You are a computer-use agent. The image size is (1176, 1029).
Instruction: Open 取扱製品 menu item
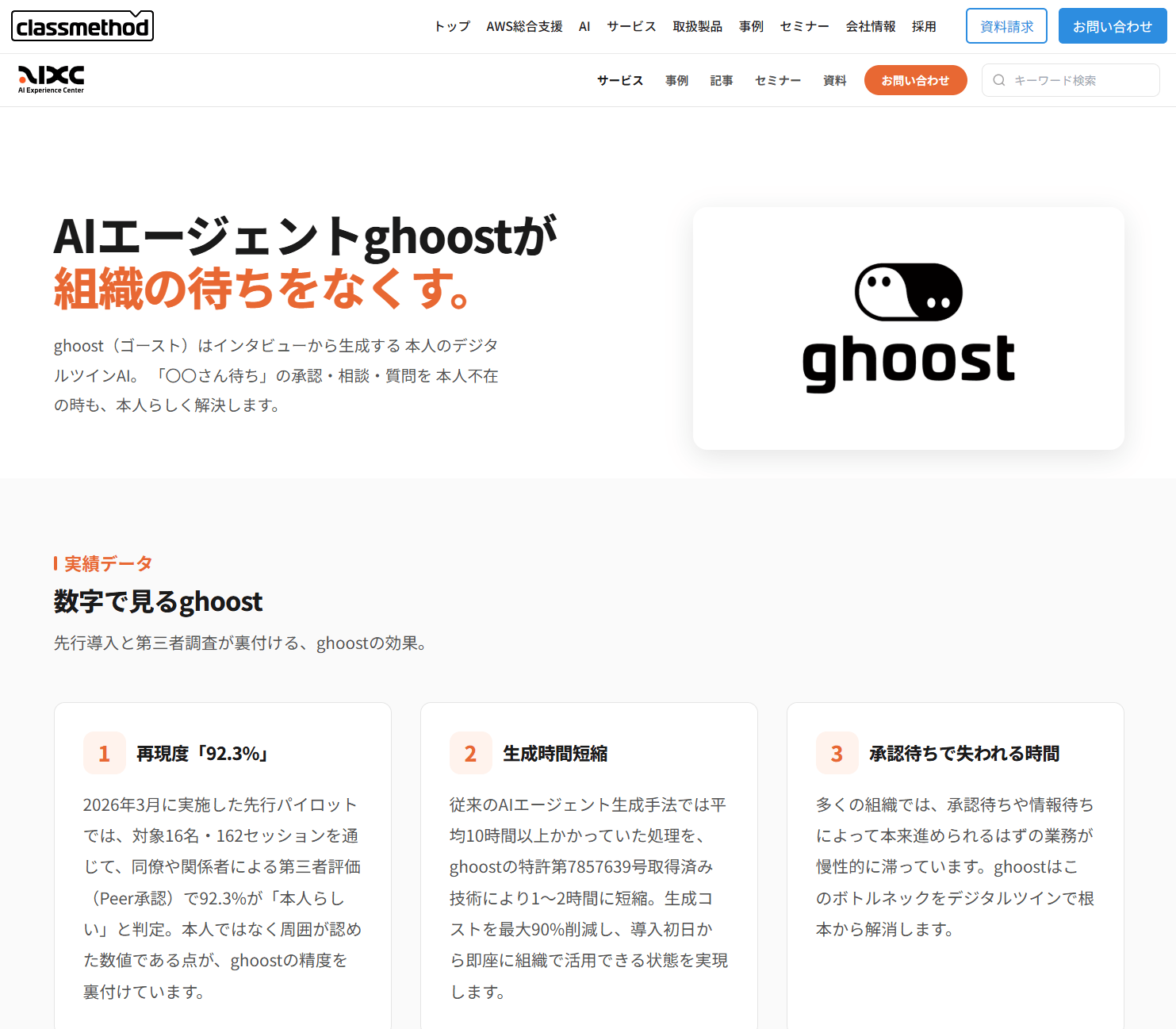(x=698, y=27)
